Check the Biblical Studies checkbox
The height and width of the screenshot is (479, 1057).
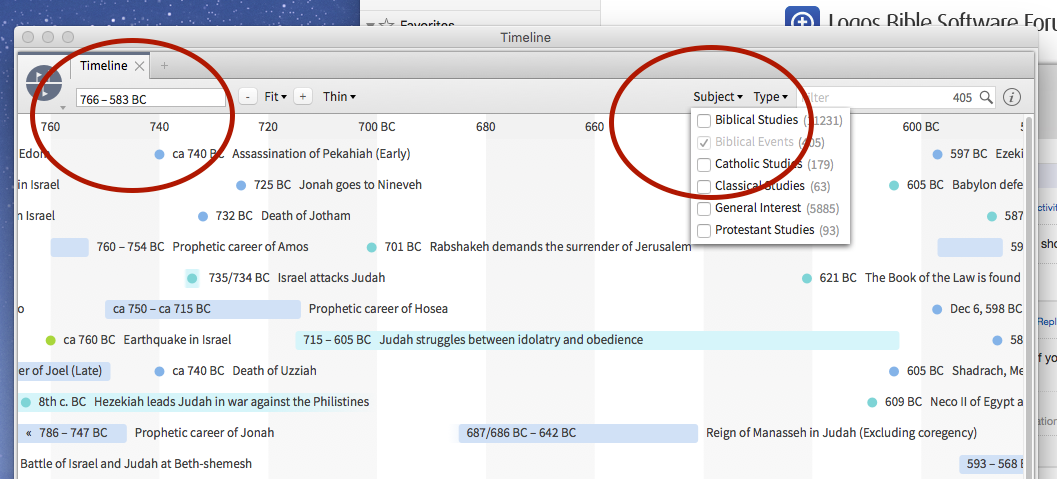(x=704, y=121)
